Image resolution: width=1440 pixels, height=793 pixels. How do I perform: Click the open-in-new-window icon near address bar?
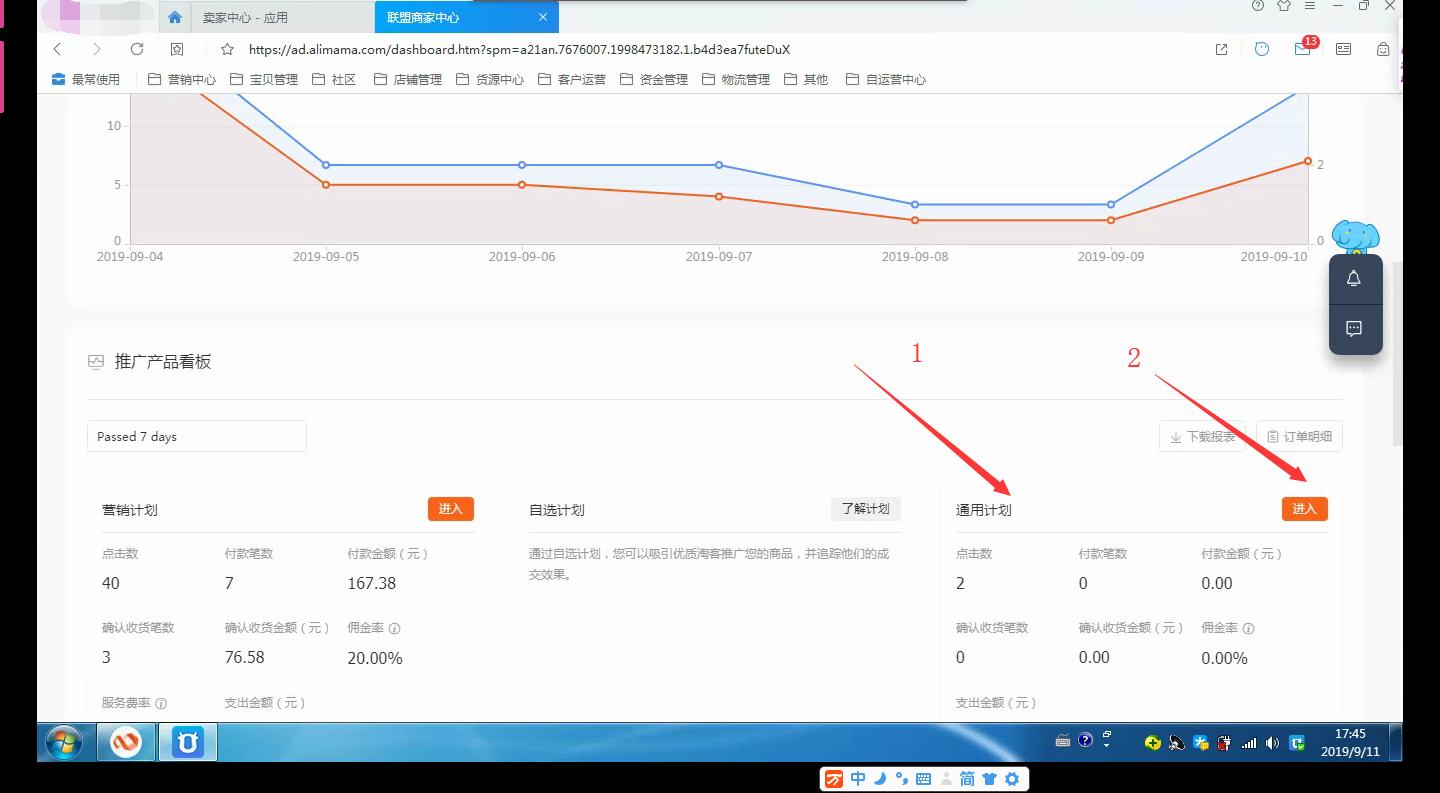click(1221, 48)
